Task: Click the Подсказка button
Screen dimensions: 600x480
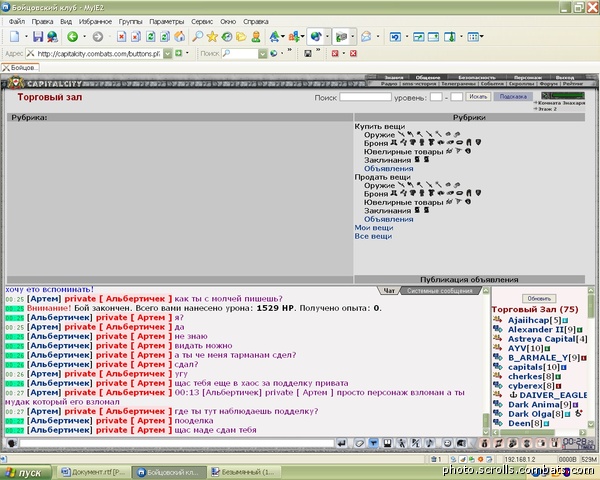Action: tap(513, 97)
